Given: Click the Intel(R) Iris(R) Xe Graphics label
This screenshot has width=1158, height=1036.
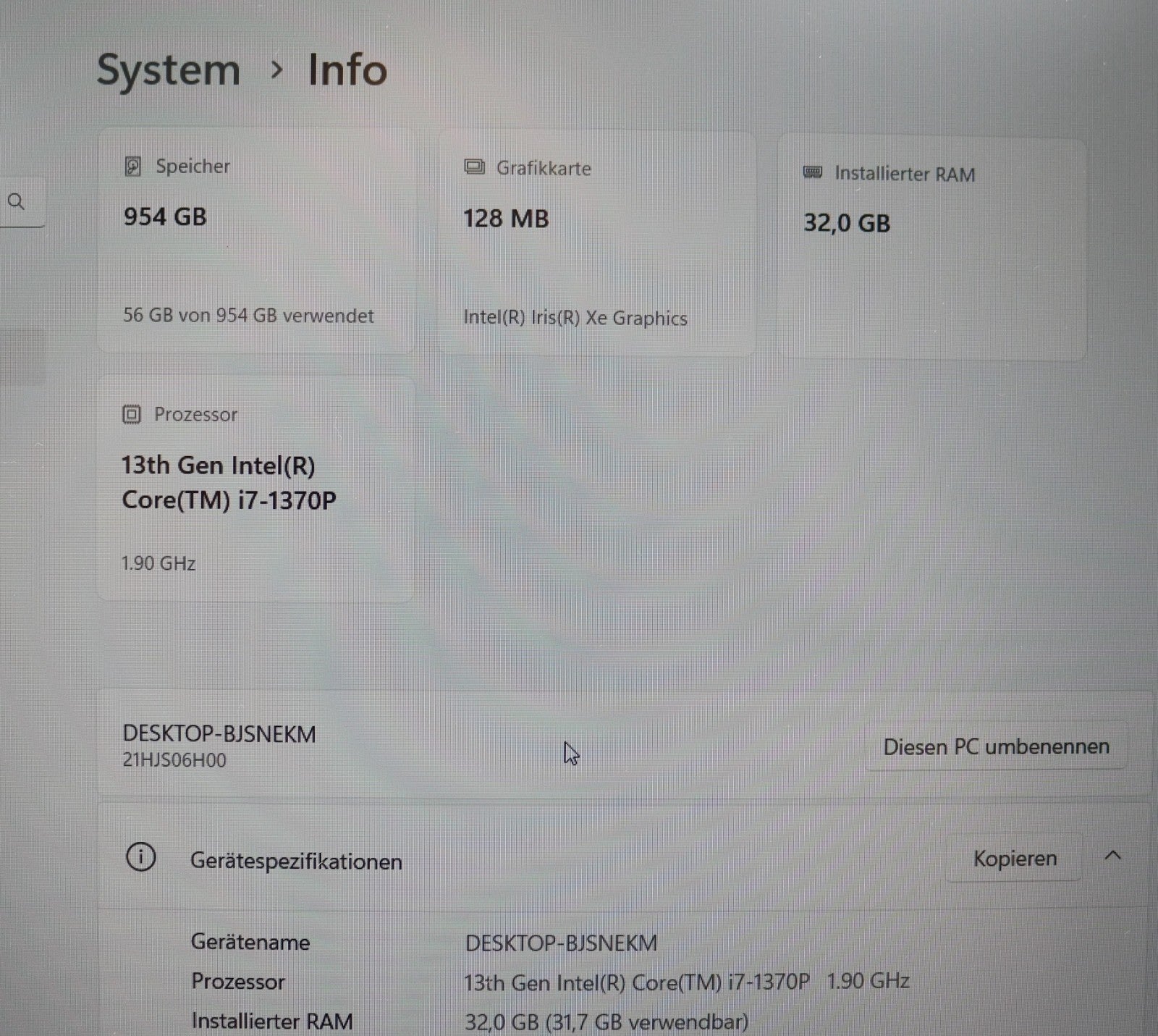Looking at the screenshot, I should click(575, 318).
